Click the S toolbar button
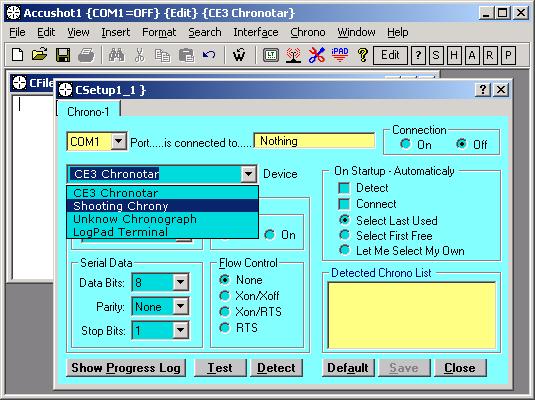 (436, 55)
